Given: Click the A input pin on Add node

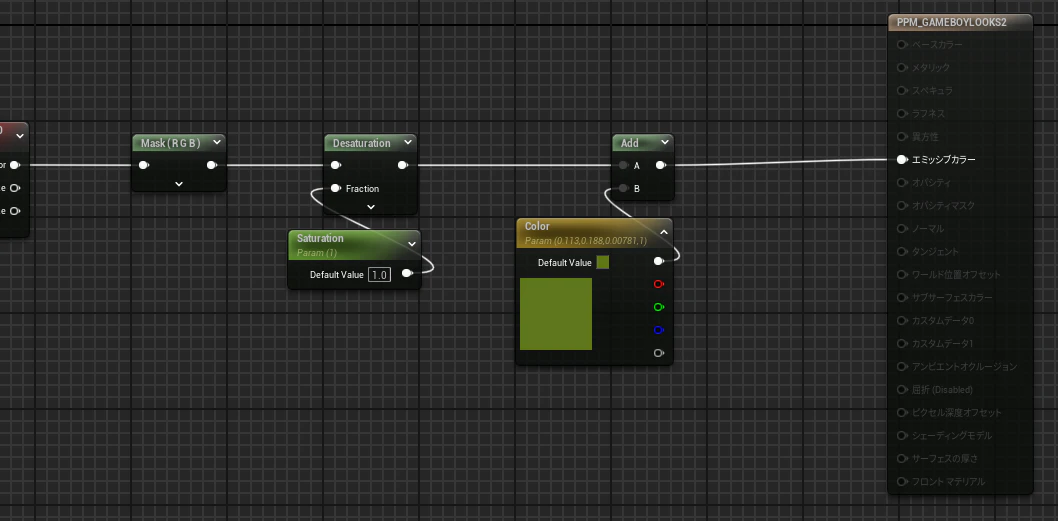Looking at the screenshot, I should pos(623,165).
